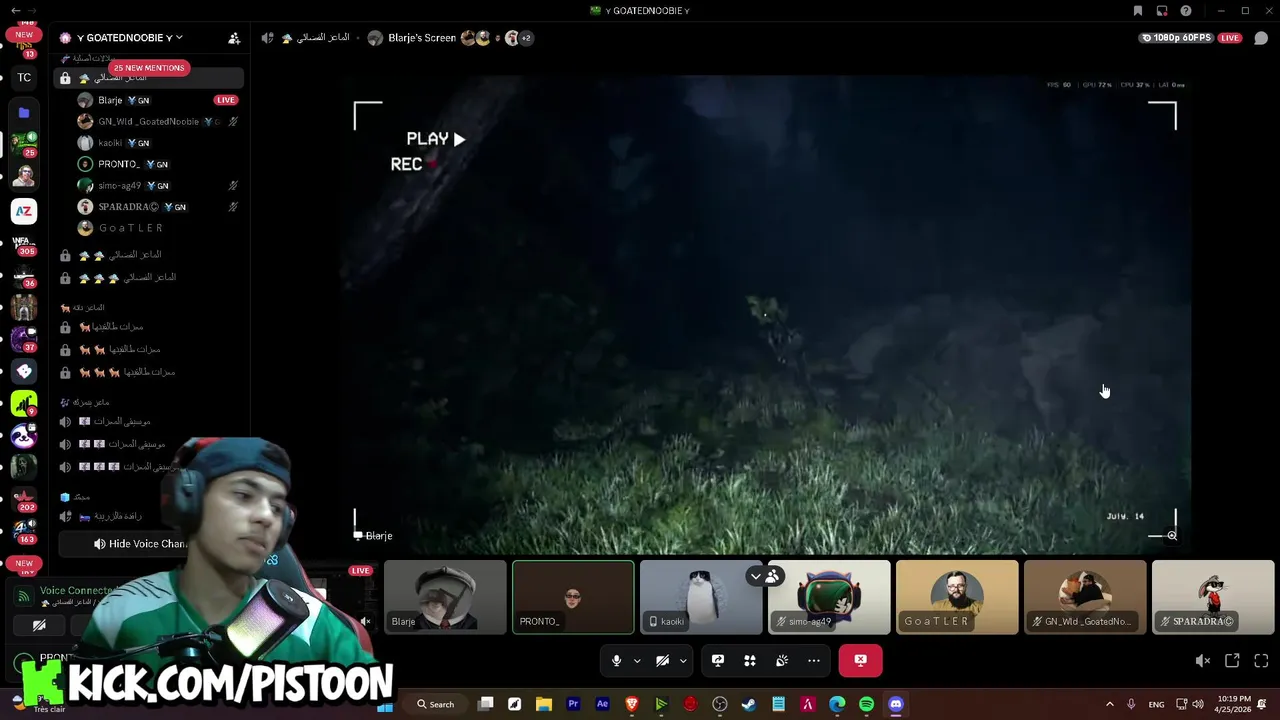Open the taskbar clock 10:19 PM

click(x=1235, y=704)
